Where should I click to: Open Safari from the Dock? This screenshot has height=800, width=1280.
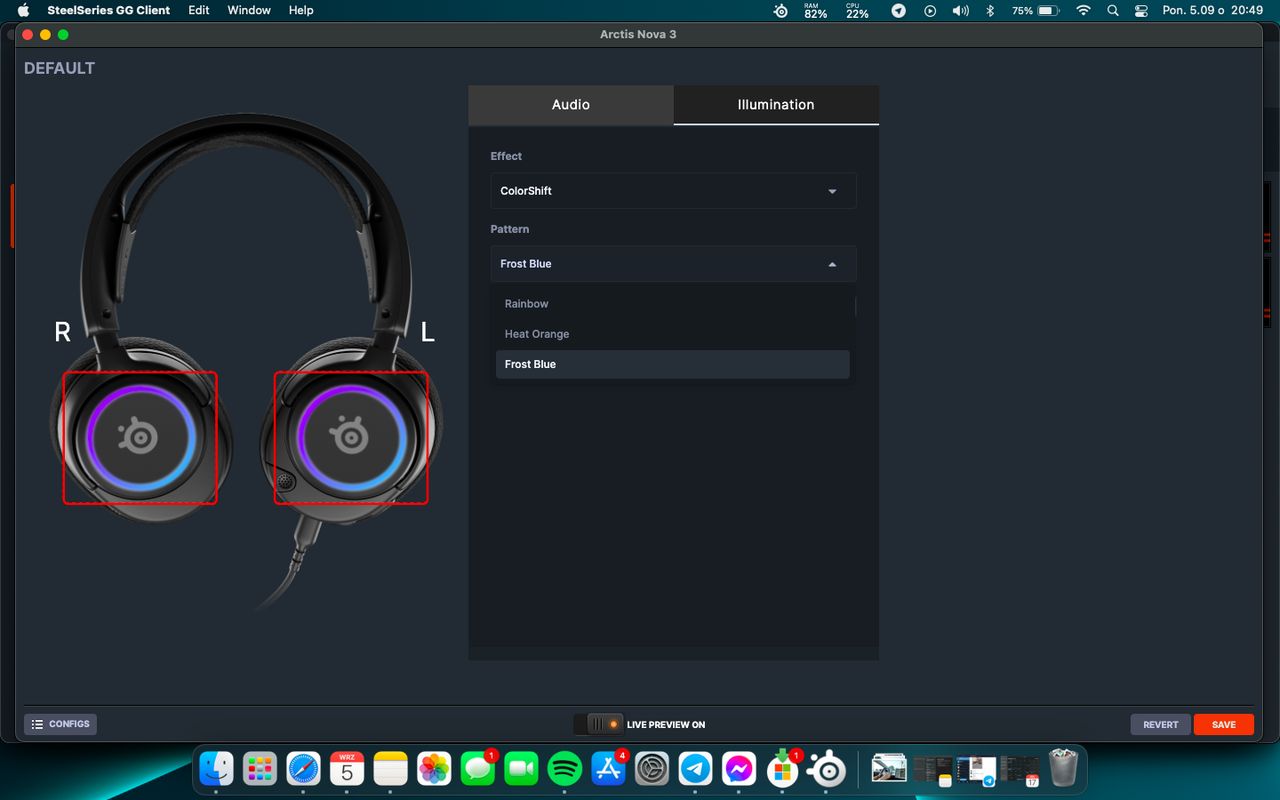coord(303,768)
